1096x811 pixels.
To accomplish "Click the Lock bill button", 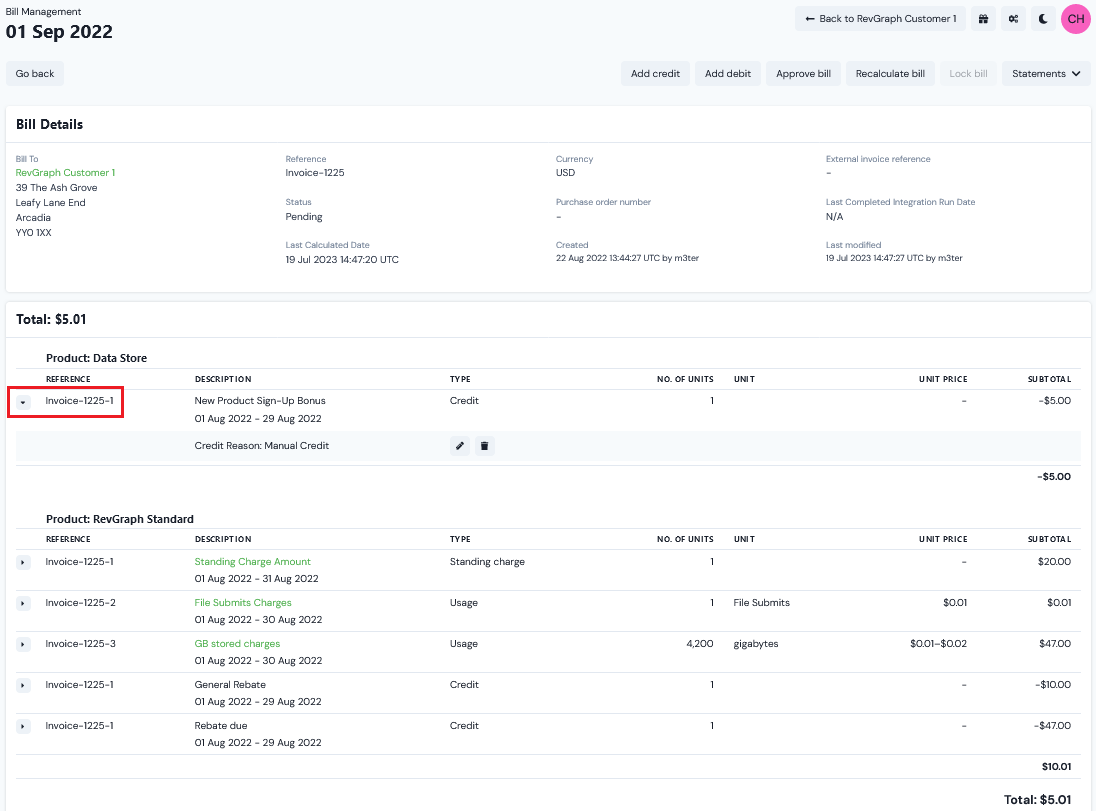I will 968,73.
